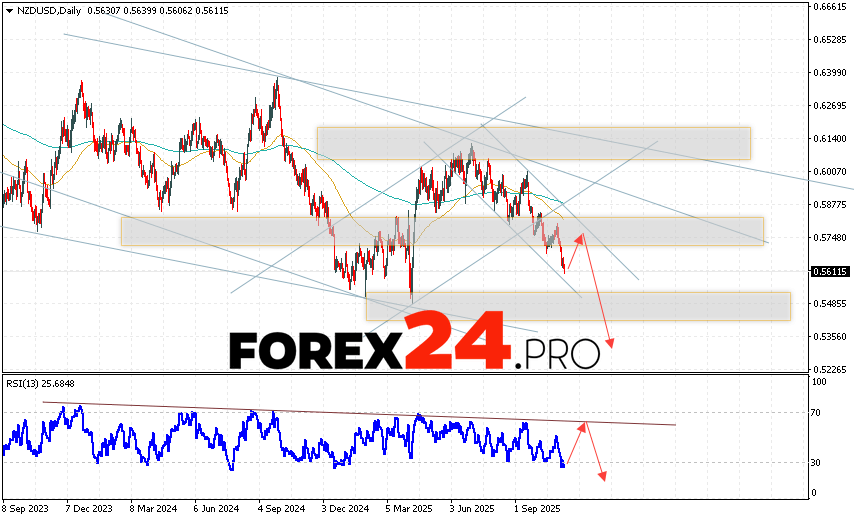Click the red downward forecast arrowhead on price chart
This screenshot has height=520, width=854.
609,343
